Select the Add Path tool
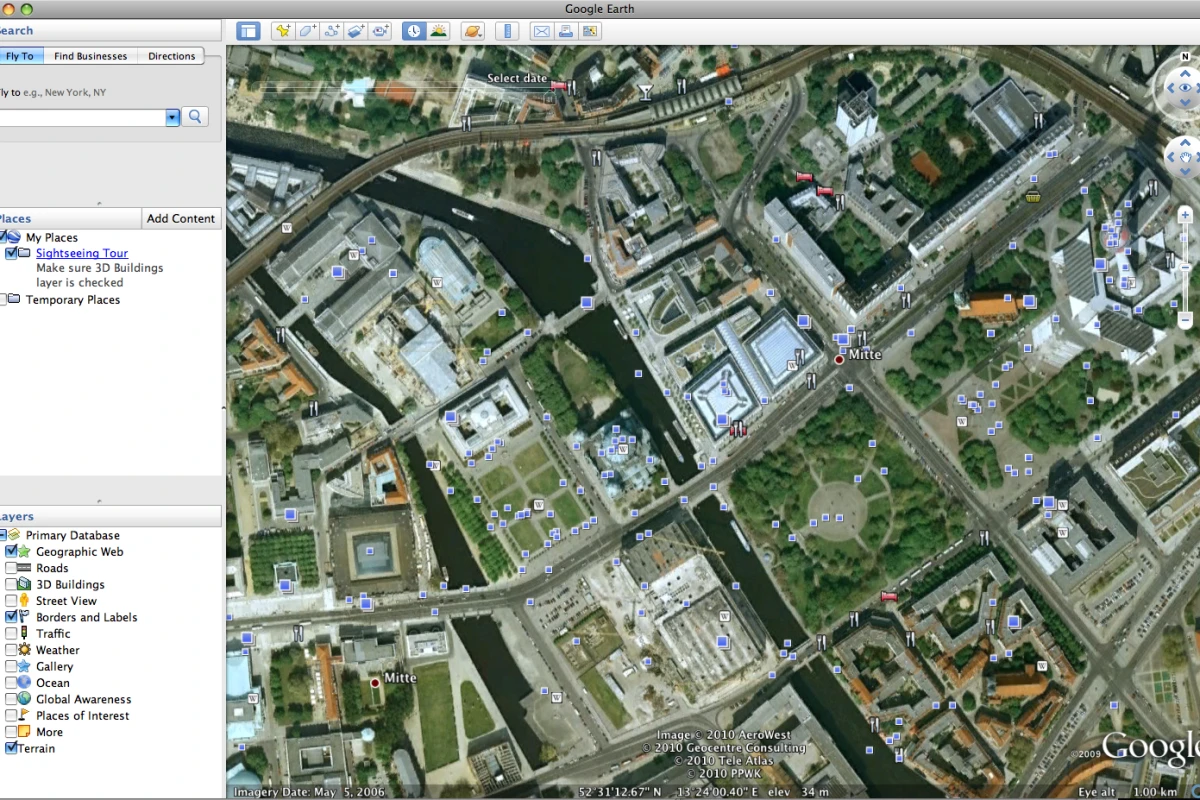Screen dimensions: 1200x800 (x=332, y=31)
